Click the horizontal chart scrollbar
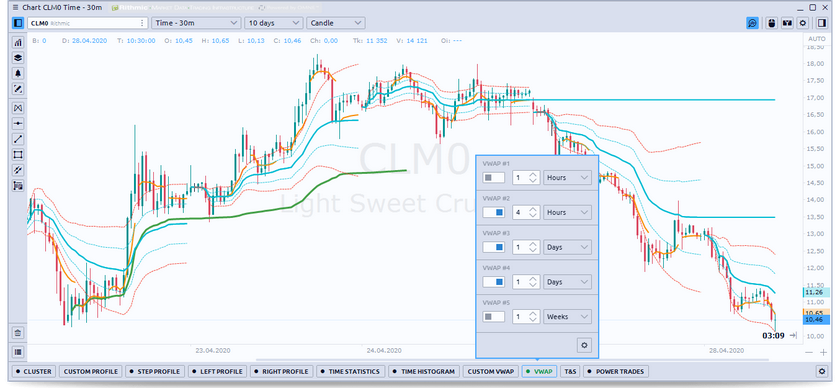 (512, 360)
